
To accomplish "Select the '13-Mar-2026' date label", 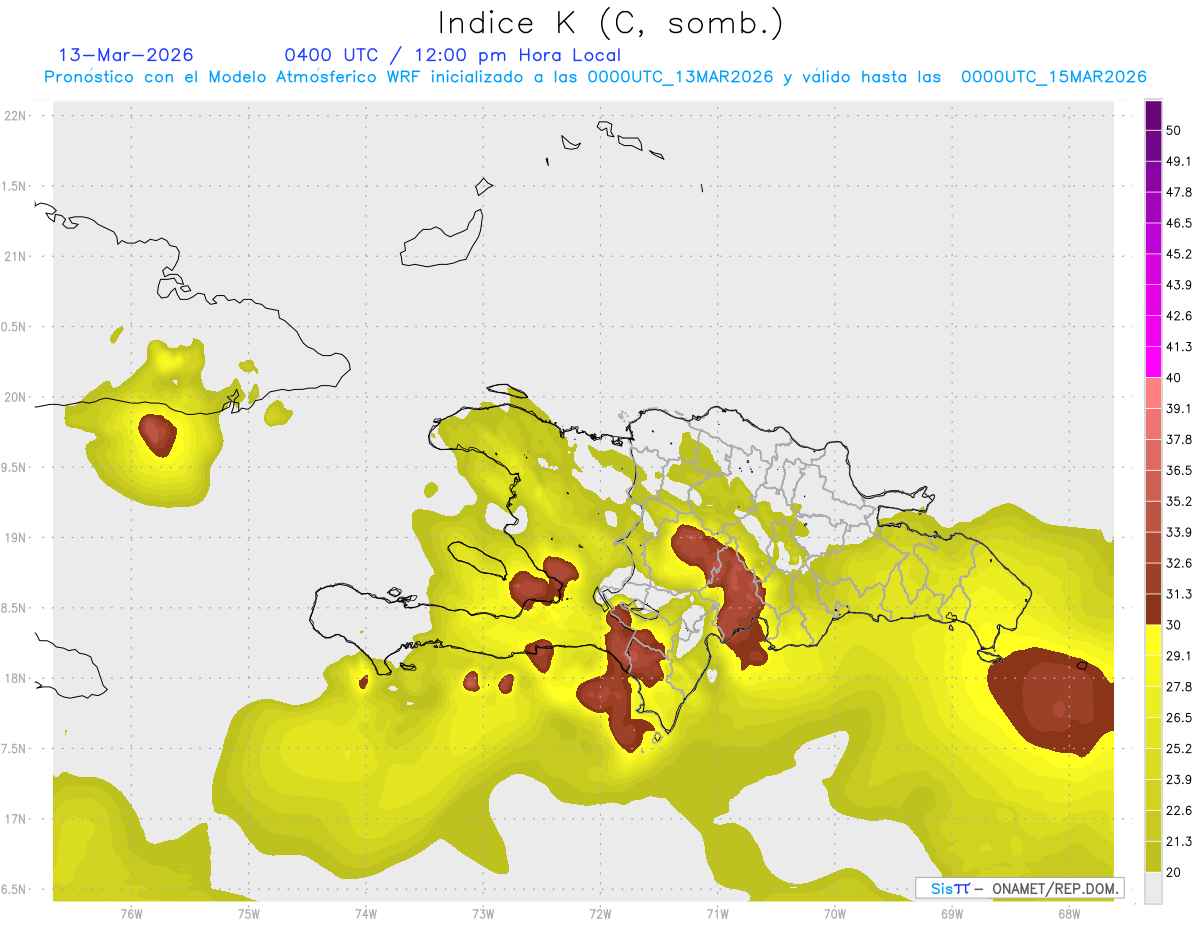I will 126,55.
